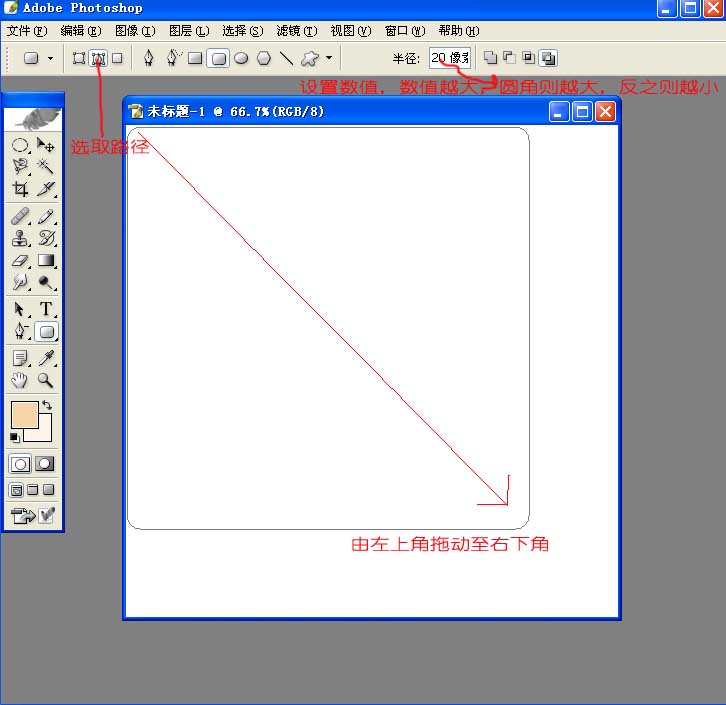726x705 pixels.
Task: Click the feather logo atop the toolbox
Action: tap(33, 119)
